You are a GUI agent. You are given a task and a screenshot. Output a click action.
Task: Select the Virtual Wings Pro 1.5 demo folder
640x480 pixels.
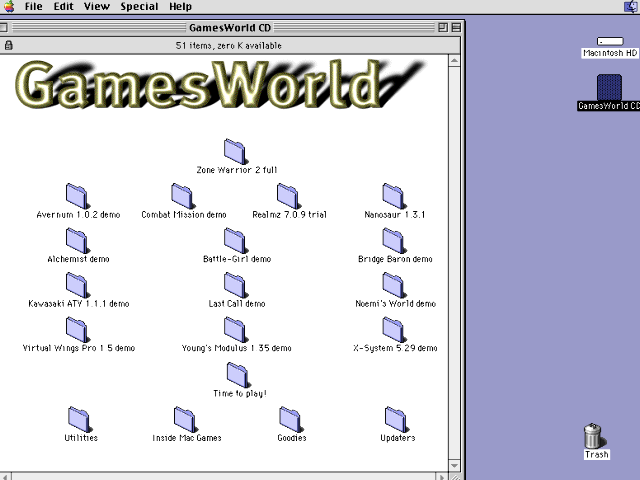(x=77, y=330)
